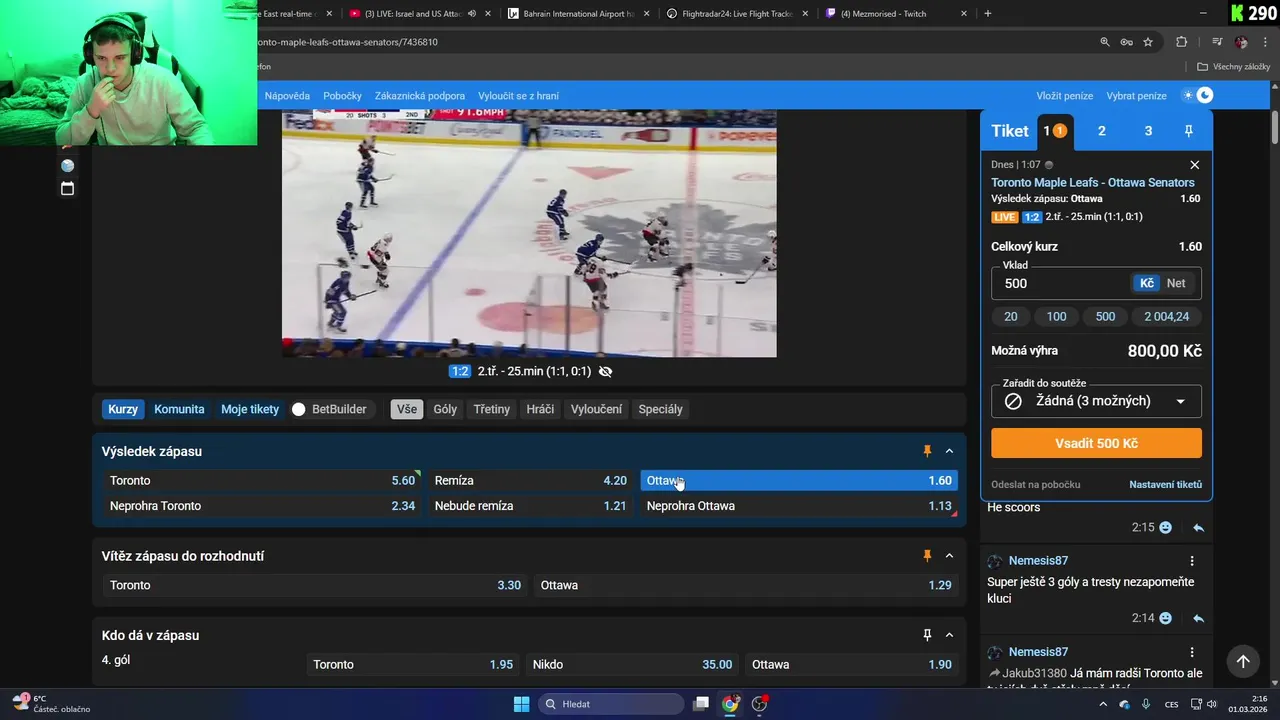Toggle the BetBuilder switch
Image resolution: width=1280 pixels, height=720 pixels.
[298, 409]
